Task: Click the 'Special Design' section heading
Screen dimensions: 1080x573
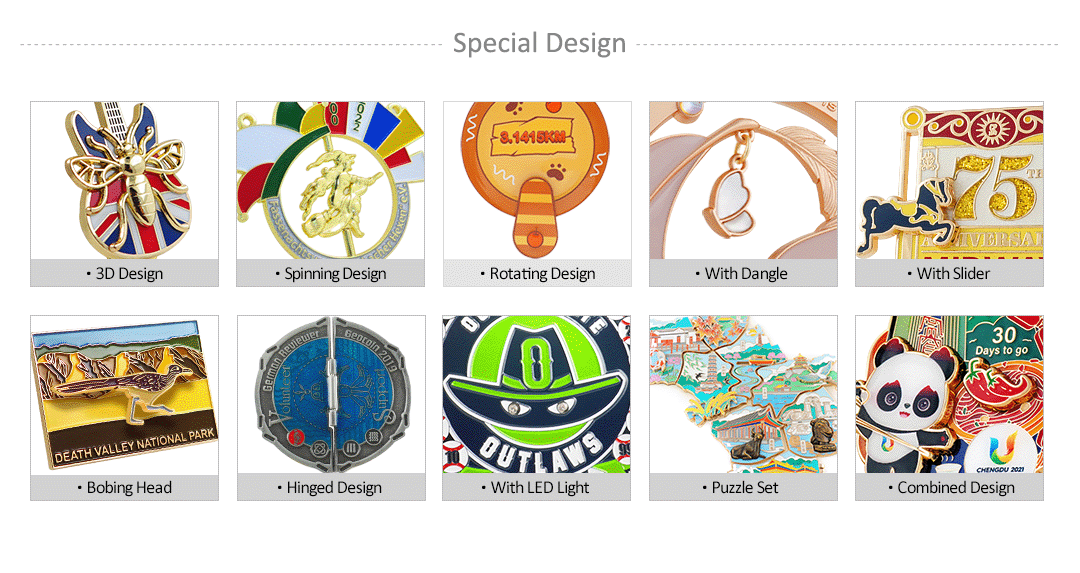Action: tap(539, 43)
